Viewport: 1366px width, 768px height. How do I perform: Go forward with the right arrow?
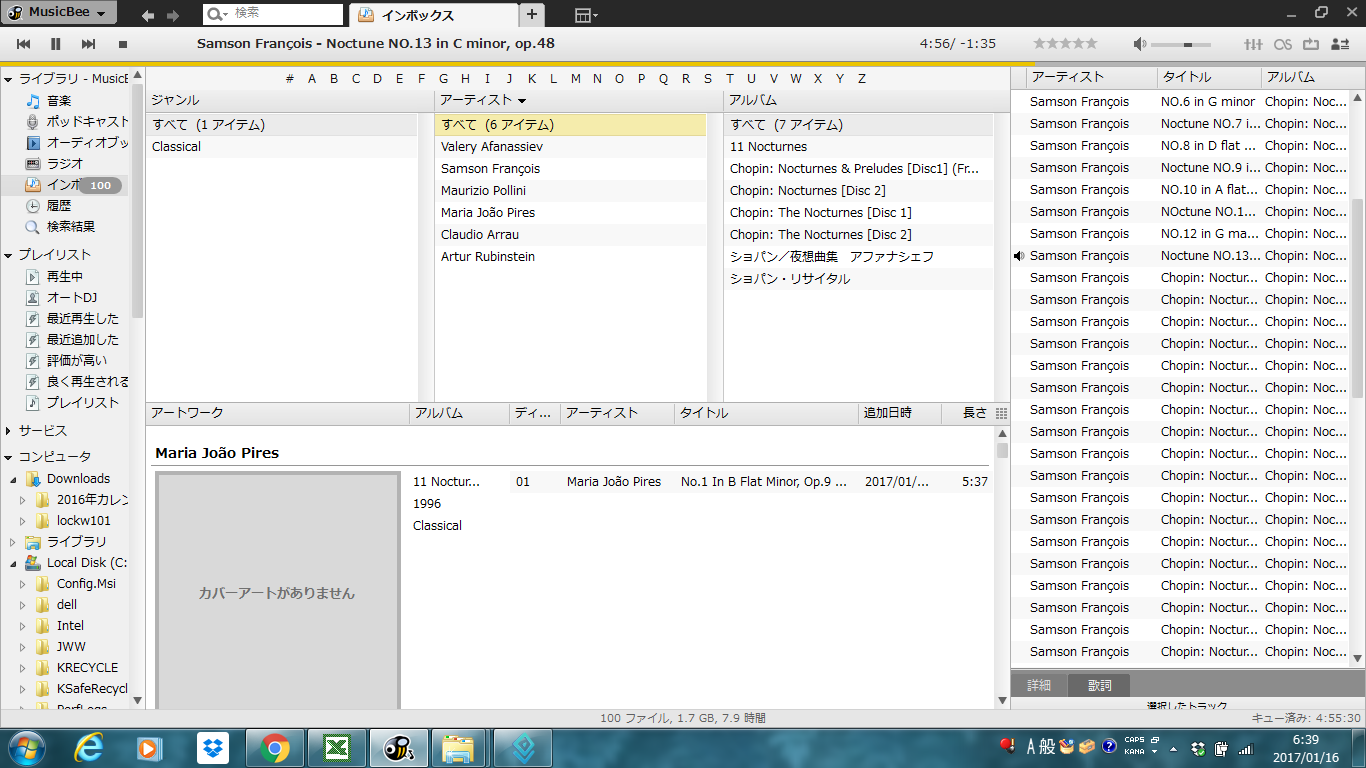click(x=173, y=15)
